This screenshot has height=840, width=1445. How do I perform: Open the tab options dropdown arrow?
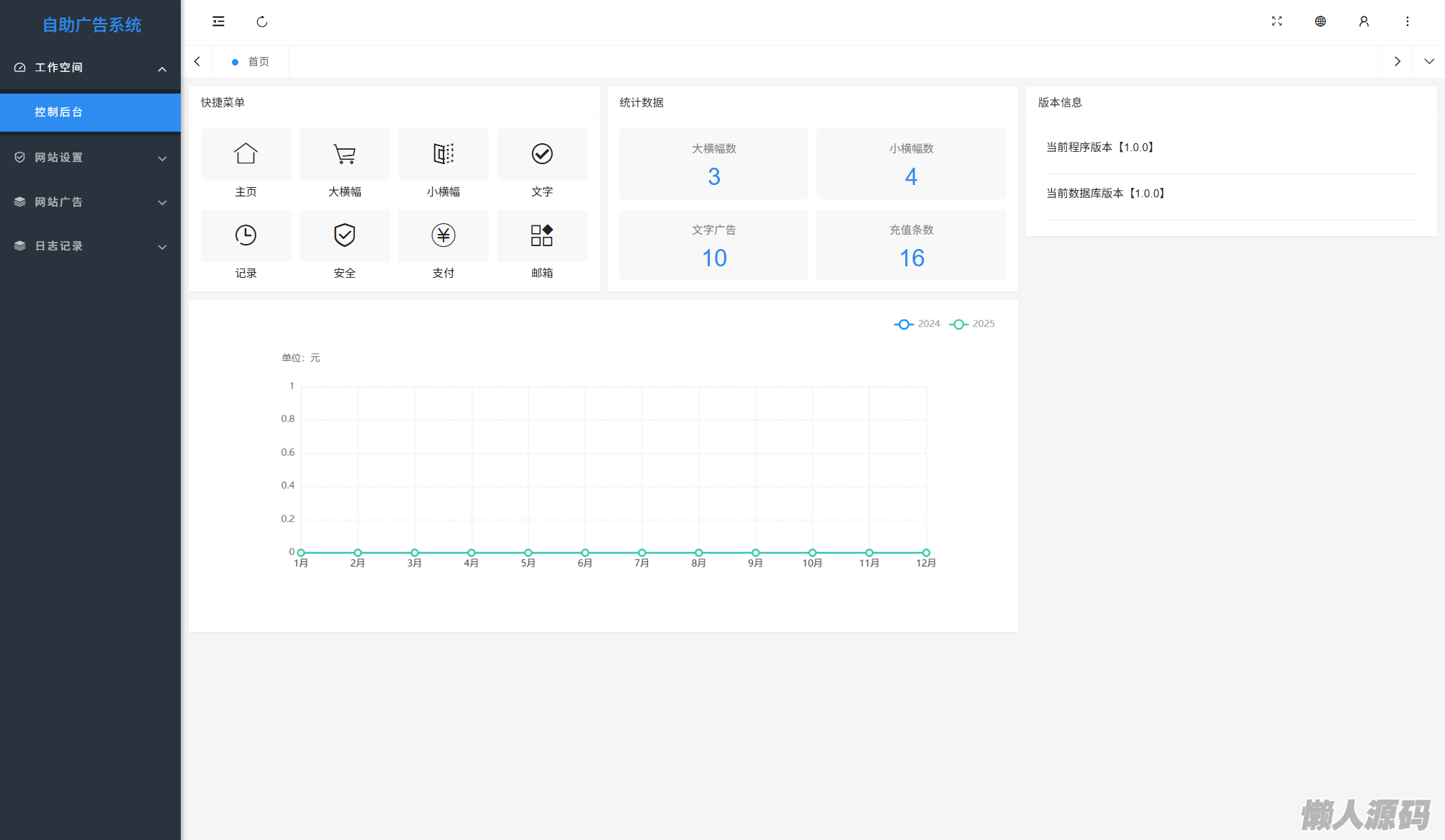tap(1428, 62)
